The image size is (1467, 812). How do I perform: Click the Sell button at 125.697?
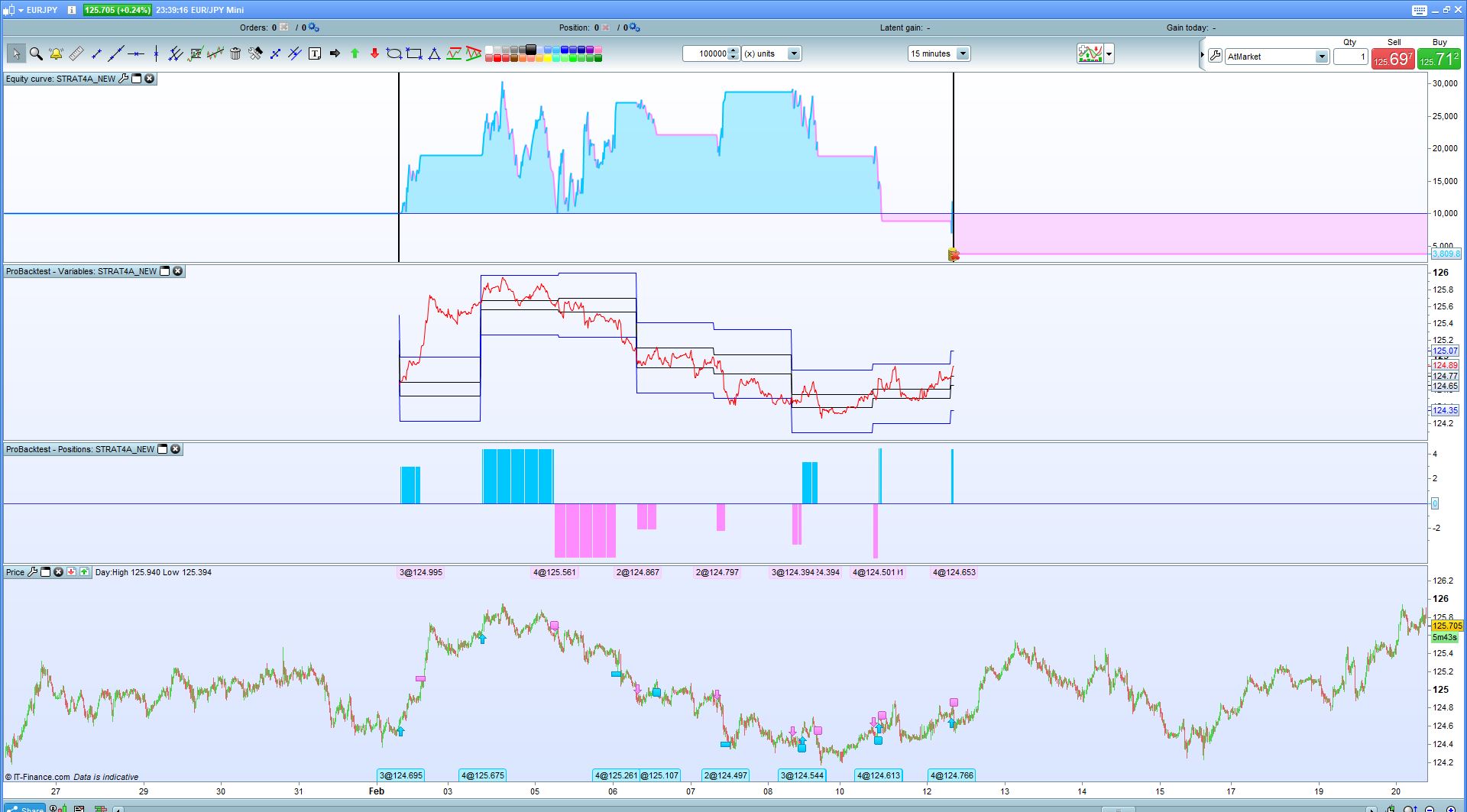tap(1393, 59)
